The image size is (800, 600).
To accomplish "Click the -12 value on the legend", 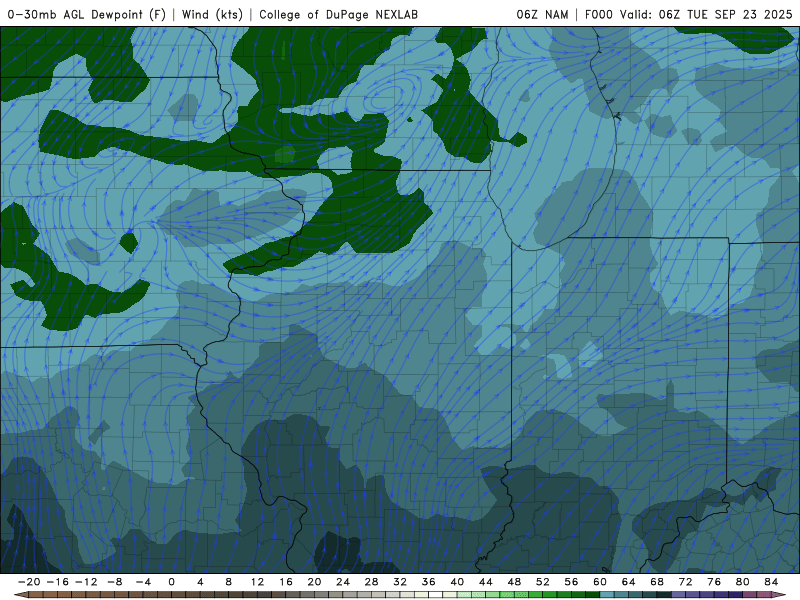I will coord(86,582).
